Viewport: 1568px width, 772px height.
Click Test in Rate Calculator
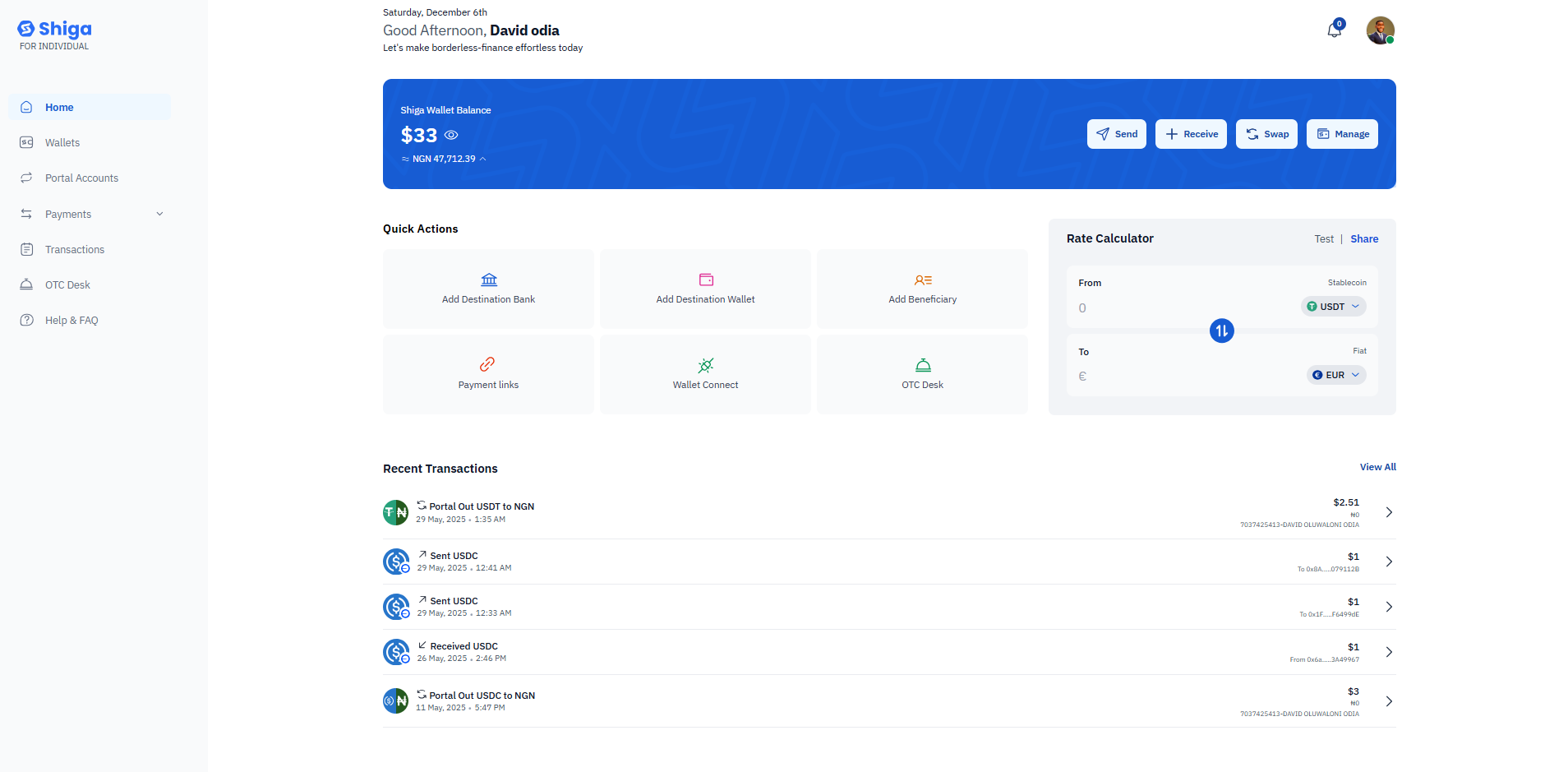(x=1324, y=239)
